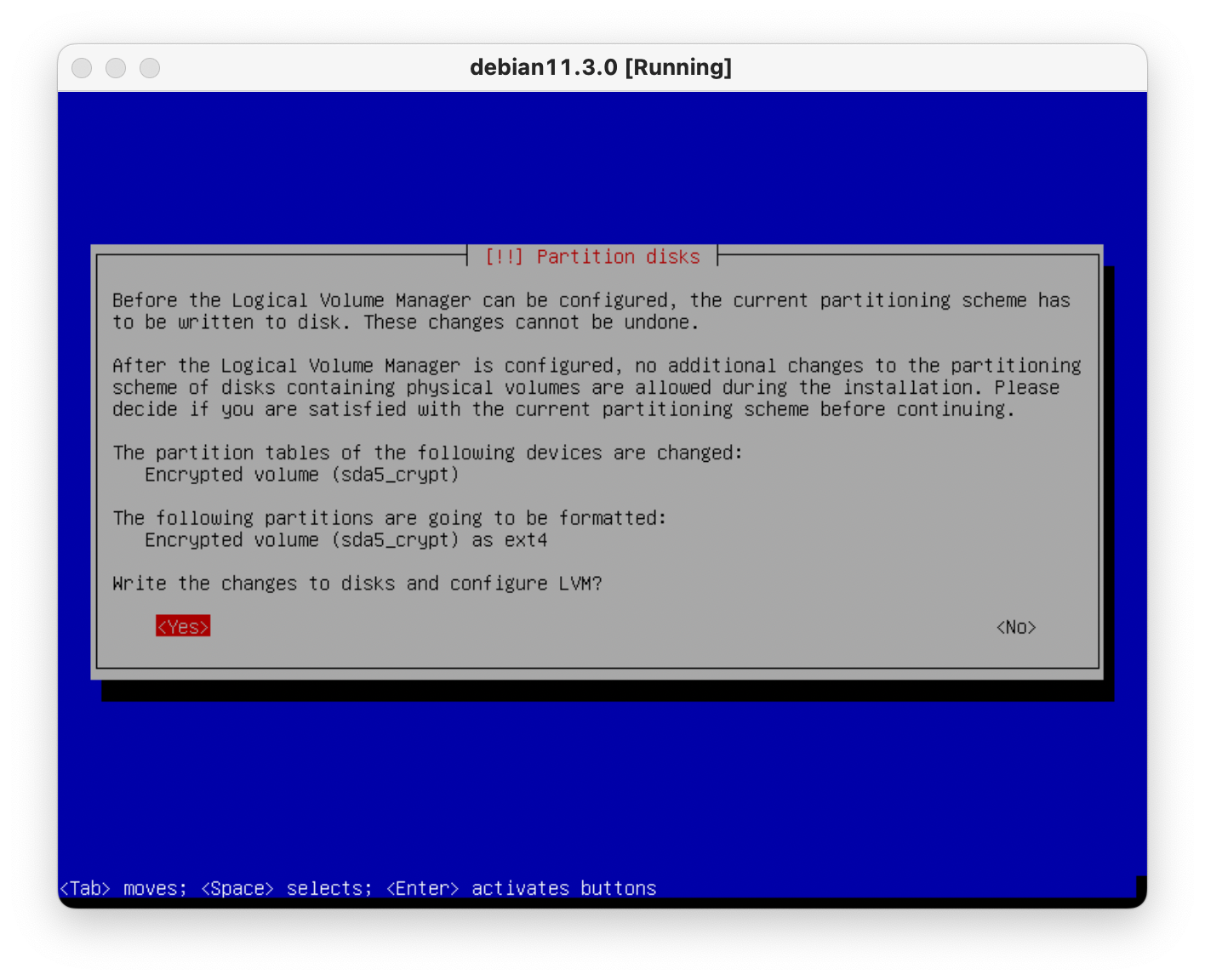Click the "These changes cannot be undone" sentence
Image resolution: width=1205 pixels, height=980 pixels.
531,322
